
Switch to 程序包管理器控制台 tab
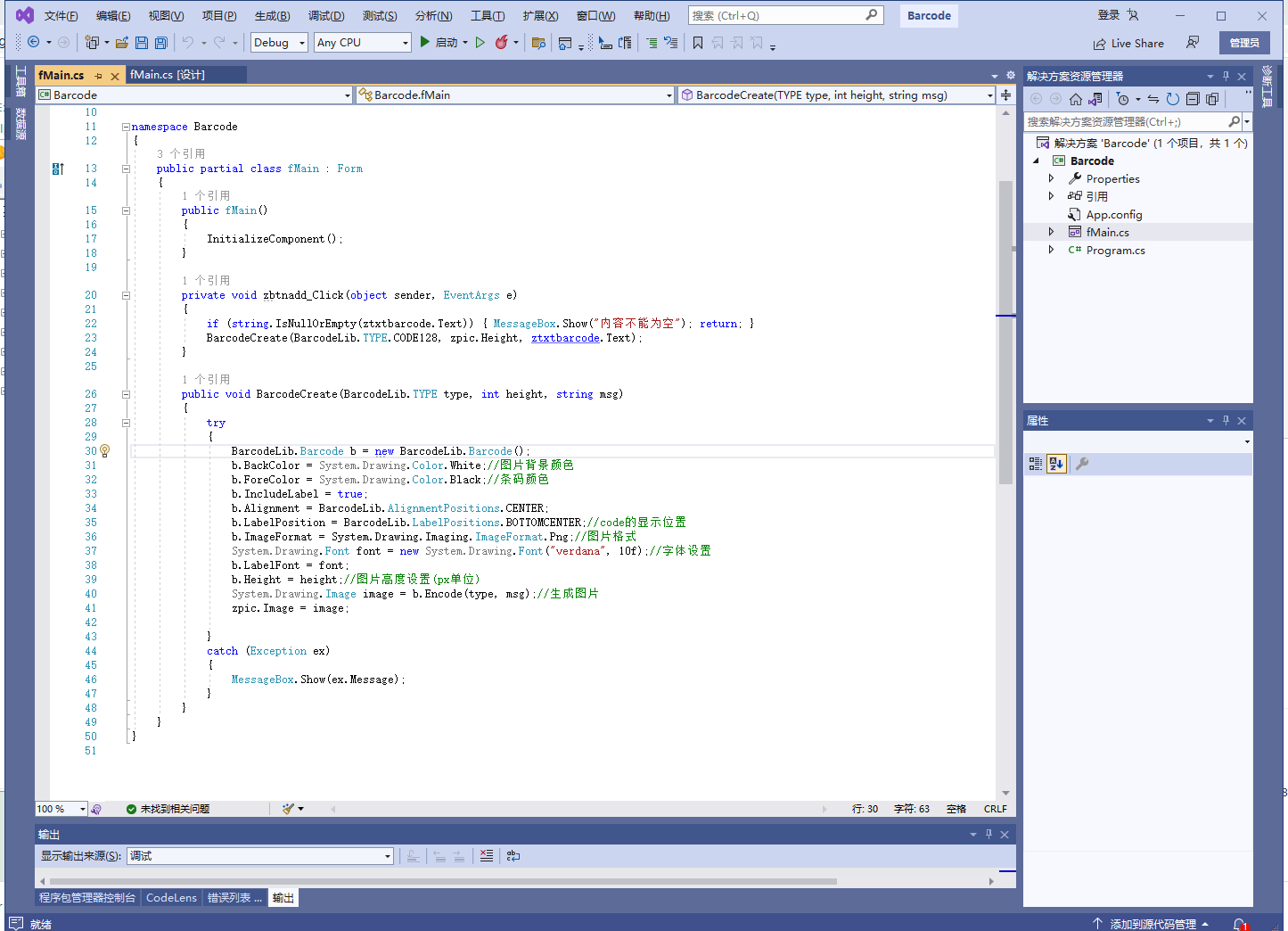click(87, 898)
